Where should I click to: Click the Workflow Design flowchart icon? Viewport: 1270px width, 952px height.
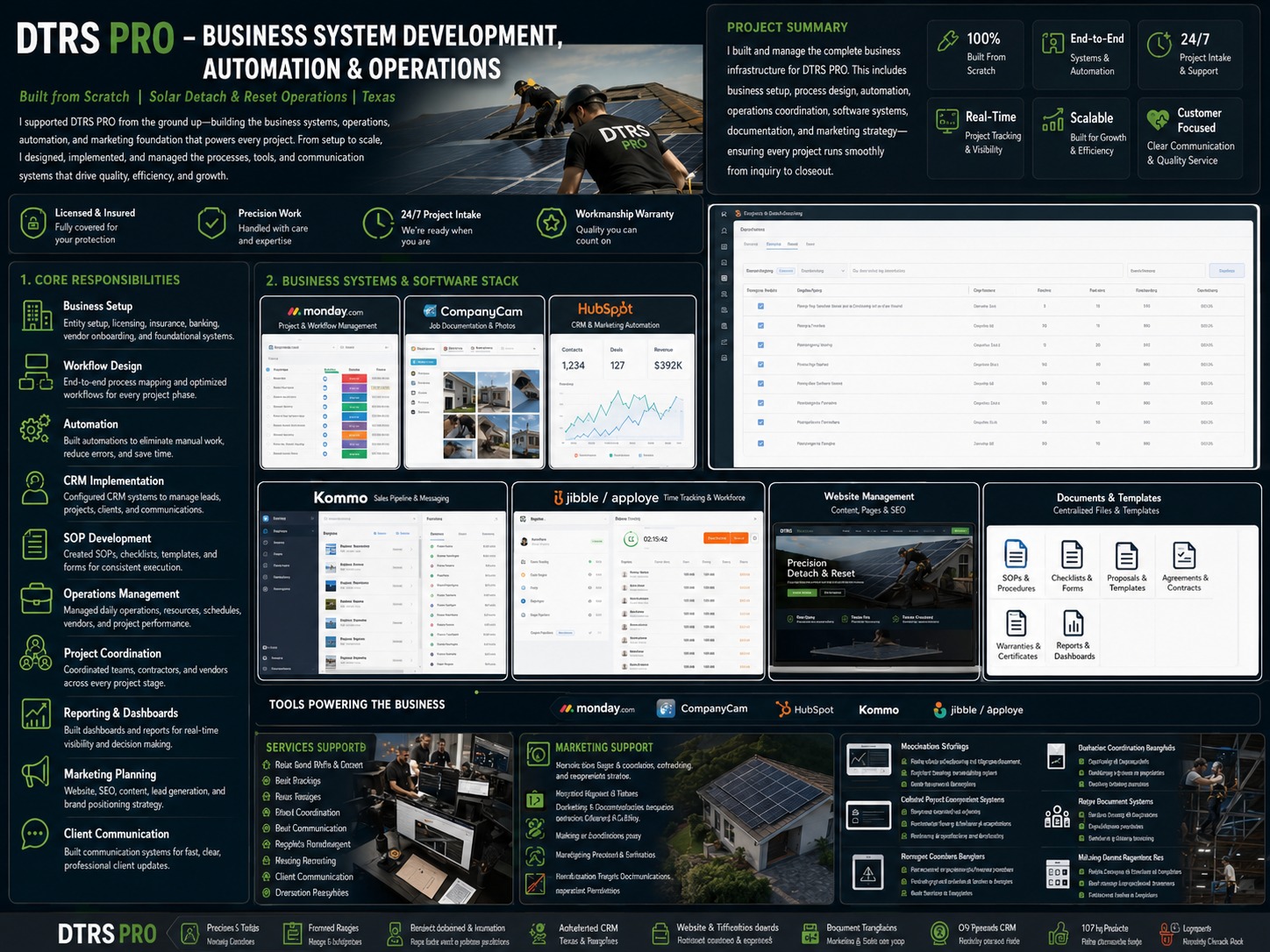coord(36,373)
